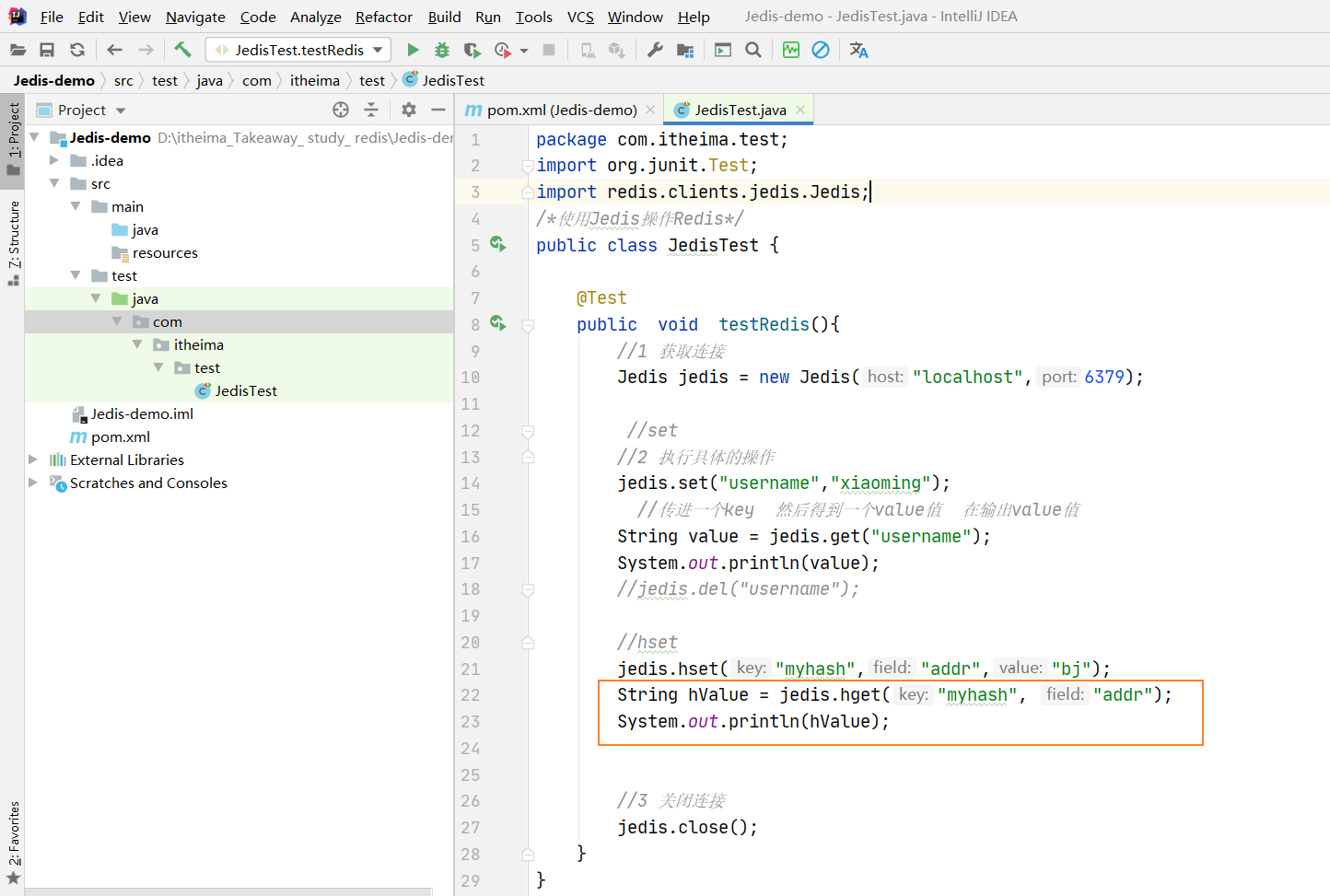
Task: Click Jedis-demo in the breadcrumb bar
Action: [x=53, y=80]
